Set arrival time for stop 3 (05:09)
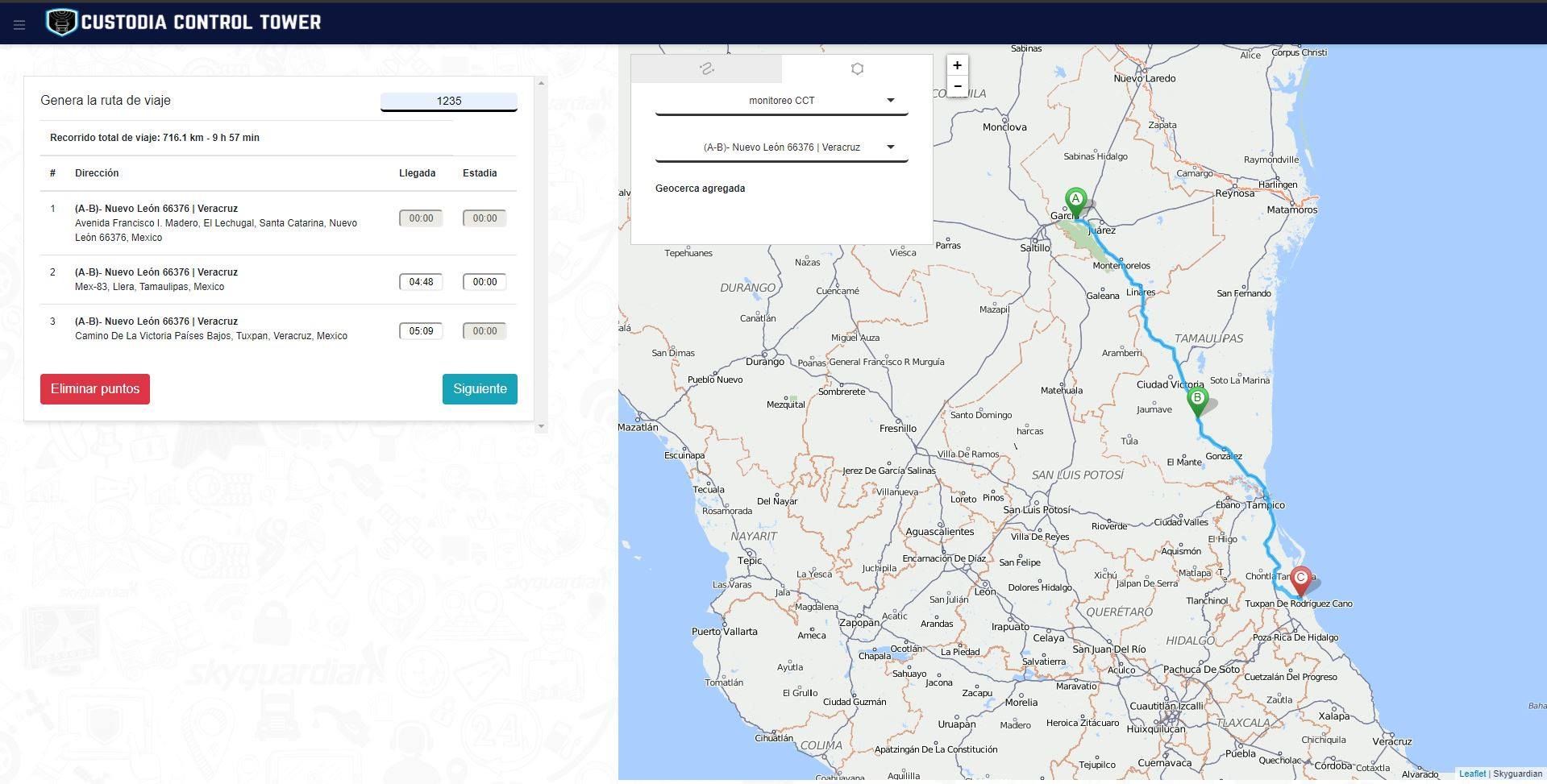The image size is (1547, 784). coord(421,331)
